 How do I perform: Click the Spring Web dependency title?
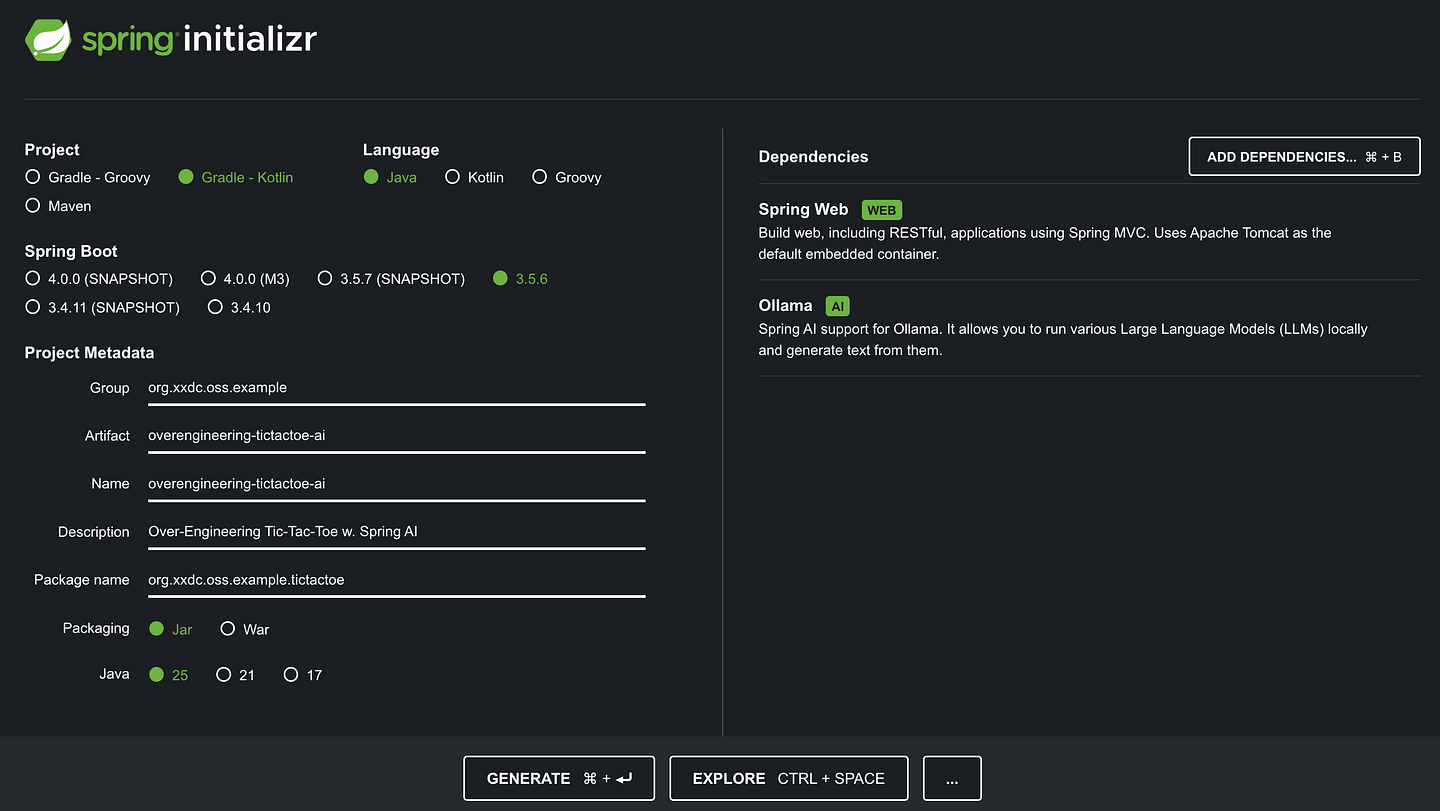pos(803,209)
